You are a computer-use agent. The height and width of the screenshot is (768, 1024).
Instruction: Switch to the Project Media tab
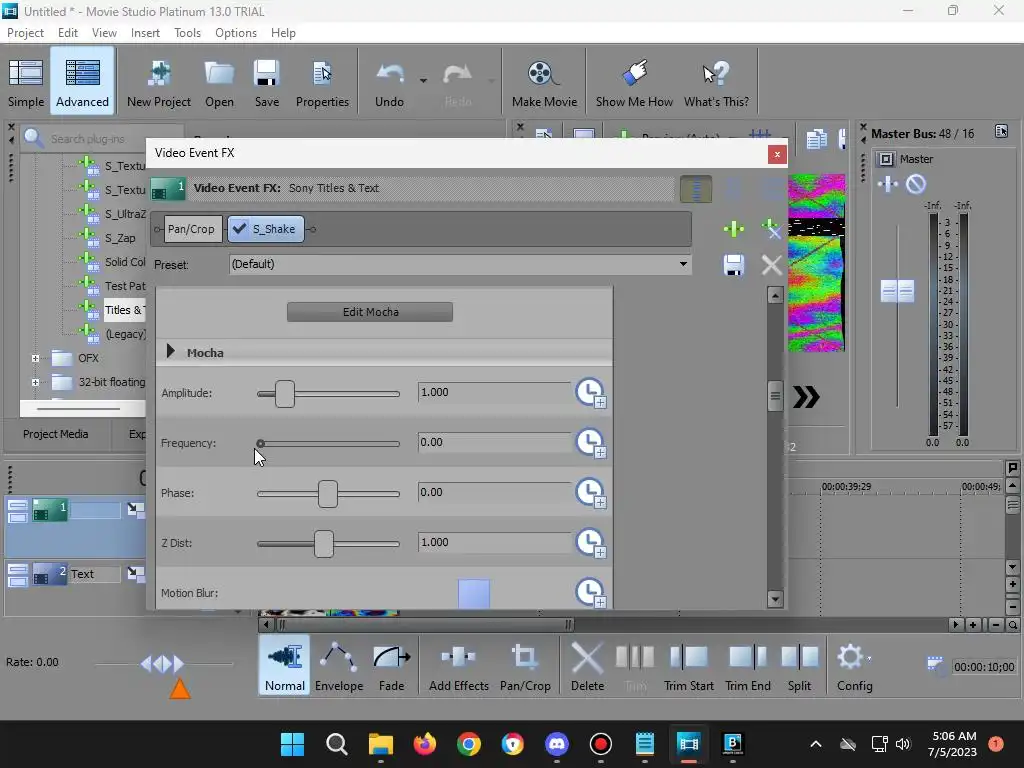(x=56, y=434)
